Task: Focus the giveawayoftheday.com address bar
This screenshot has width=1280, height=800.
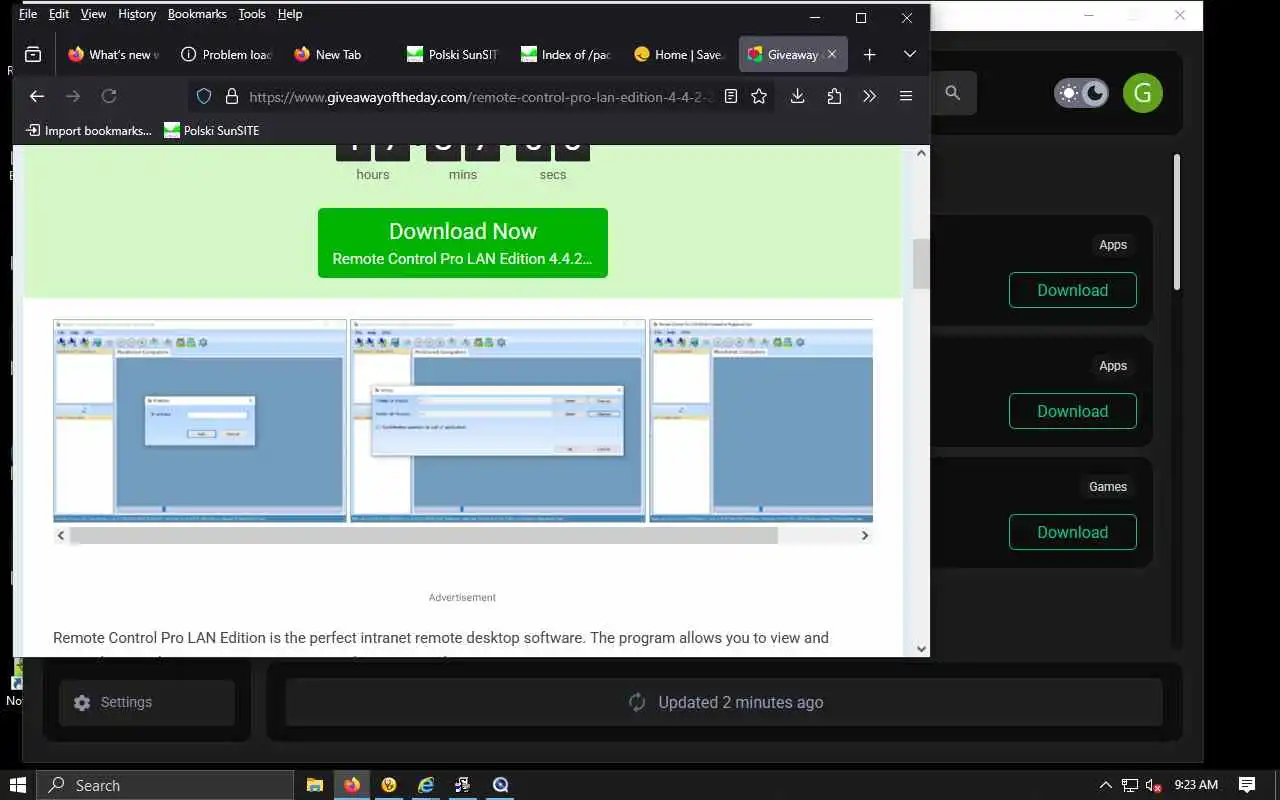Action: (x=480, y=97)
